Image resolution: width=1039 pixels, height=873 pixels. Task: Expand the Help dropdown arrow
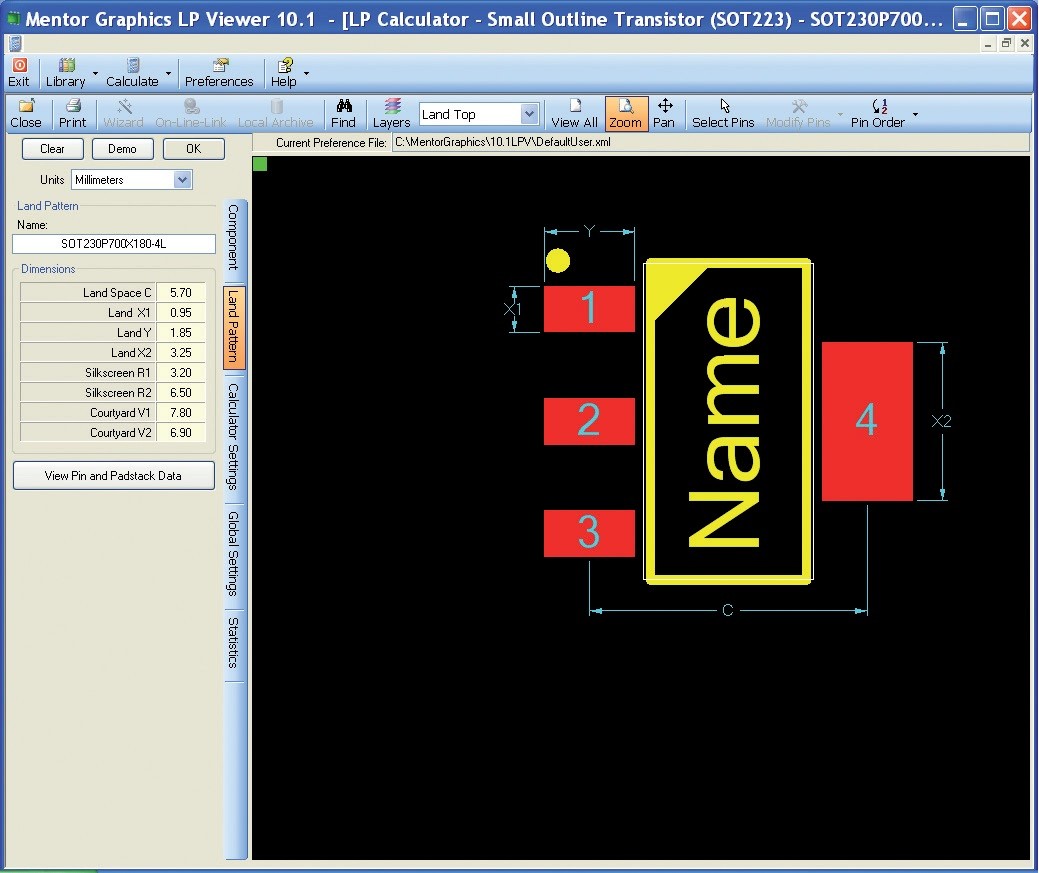tap(306, 73)
